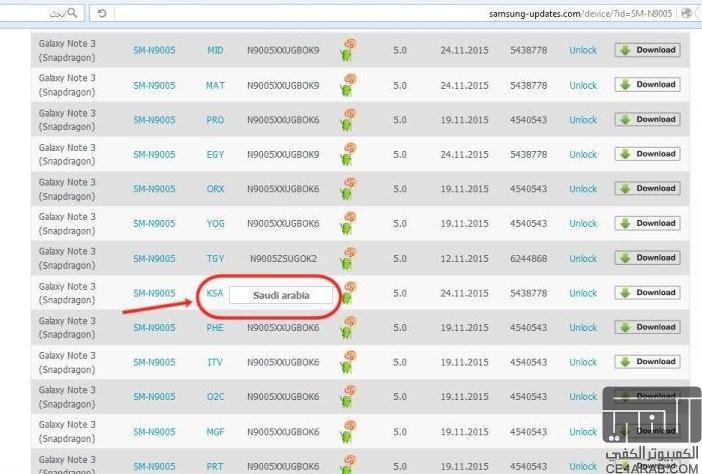The width and height of the screenshot is (702, 474).
Task: Select firmware N9005XXUGBOK6 in the YOG row
Action: (283, 223)
